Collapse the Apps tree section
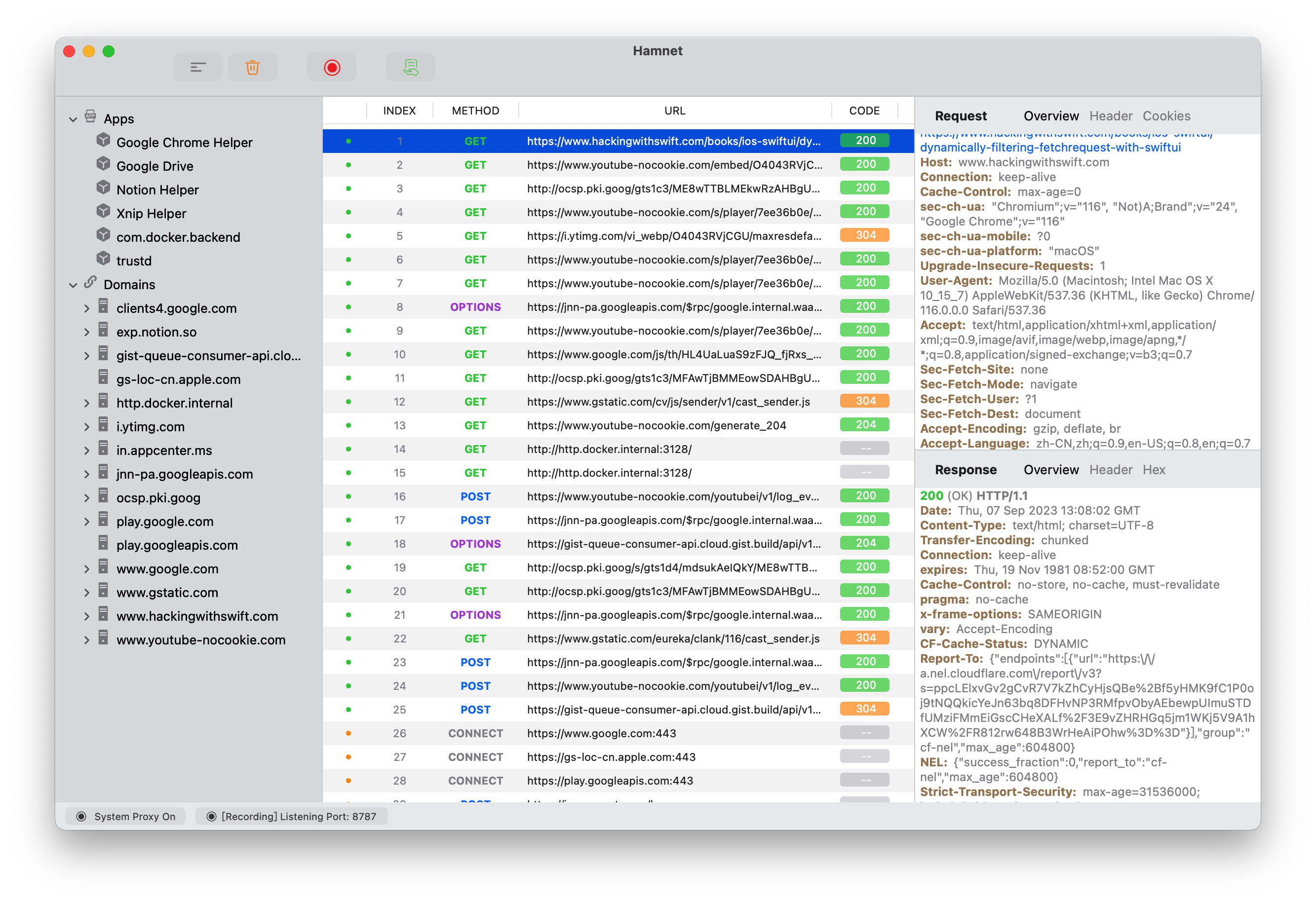Screen dimensions: 1316x903 pyautogui.click(x=73, y=119)
